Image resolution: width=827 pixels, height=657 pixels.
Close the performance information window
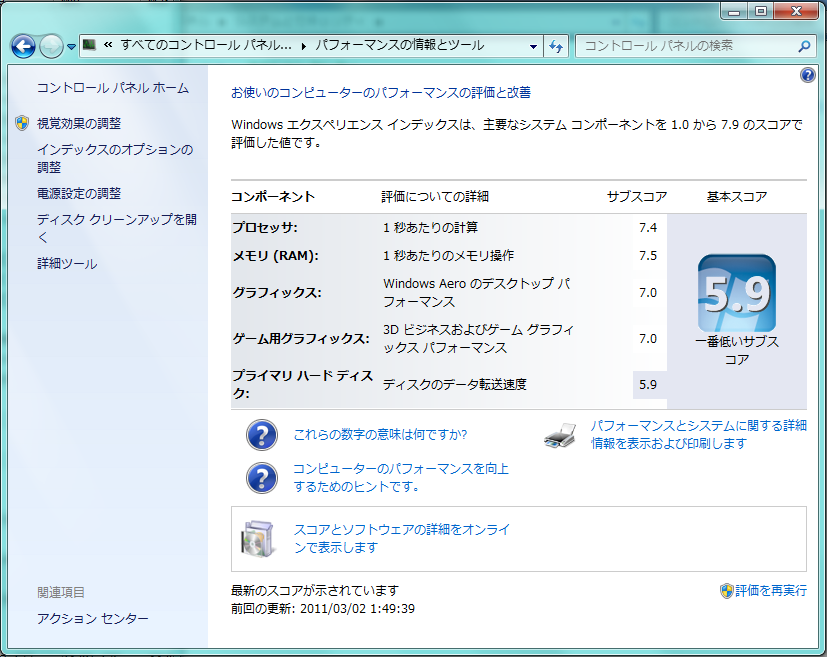point(796,12)
